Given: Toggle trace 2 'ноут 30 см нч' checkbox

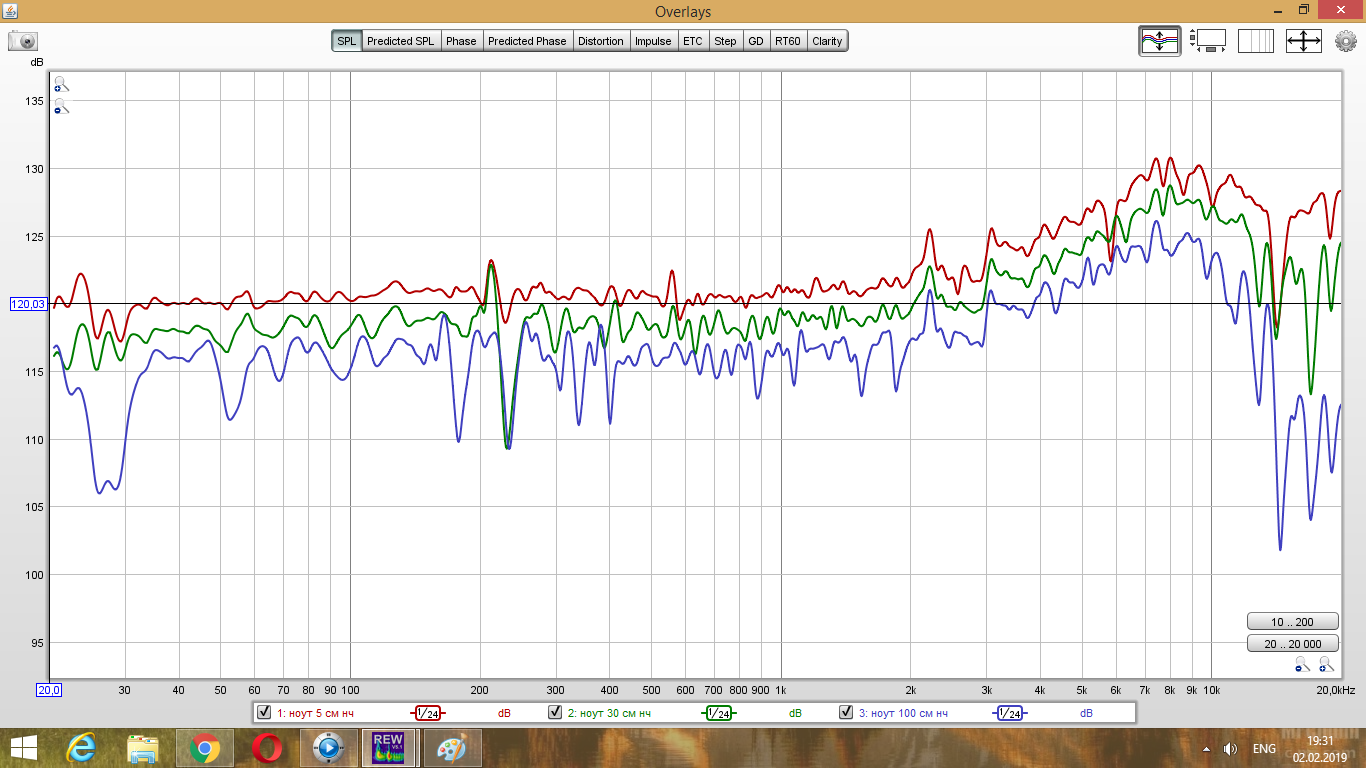Looking at the screenshot, I should [x=555, y=712].
